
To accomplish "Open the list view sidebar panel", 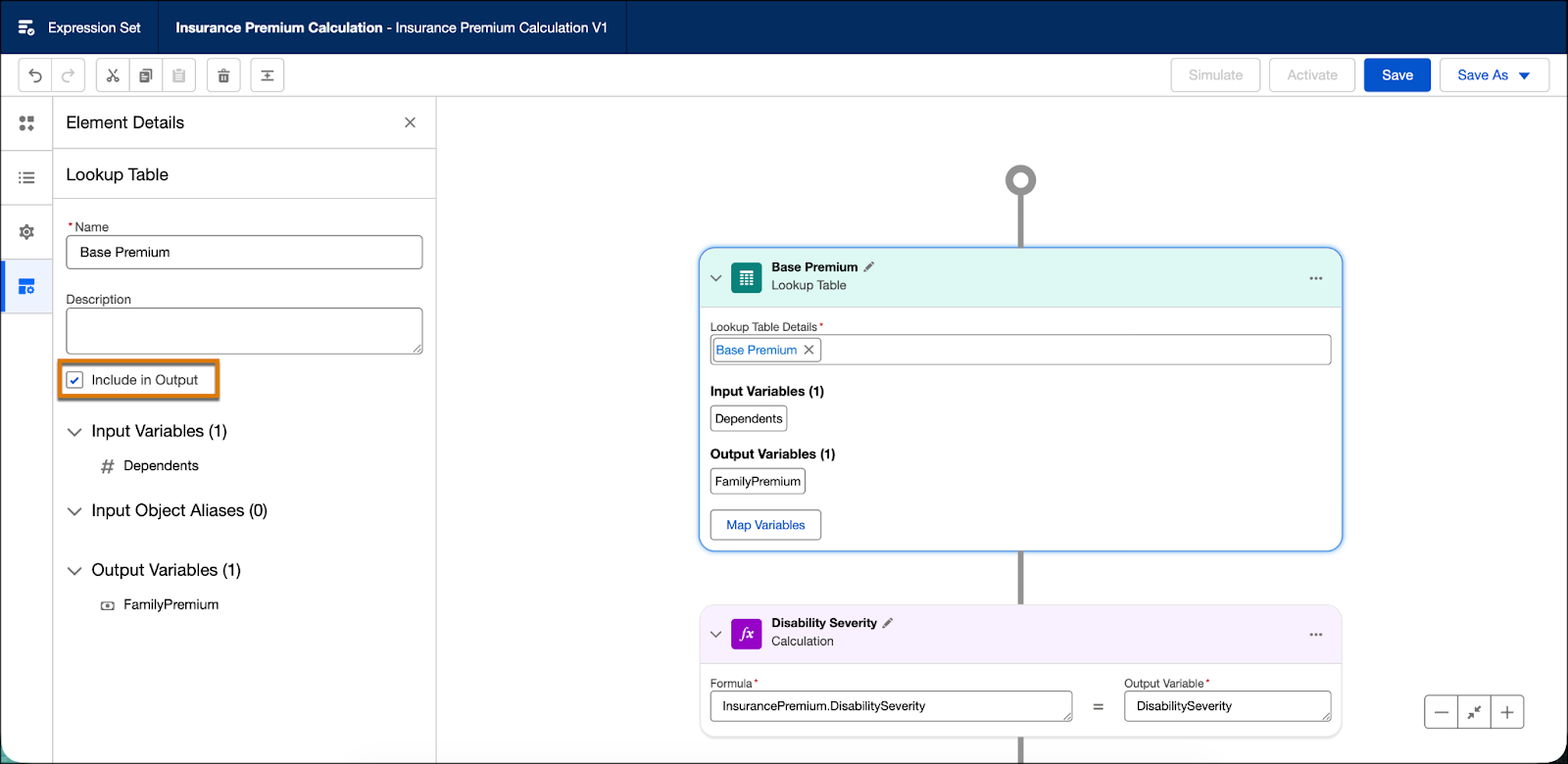I will (26, 177).
